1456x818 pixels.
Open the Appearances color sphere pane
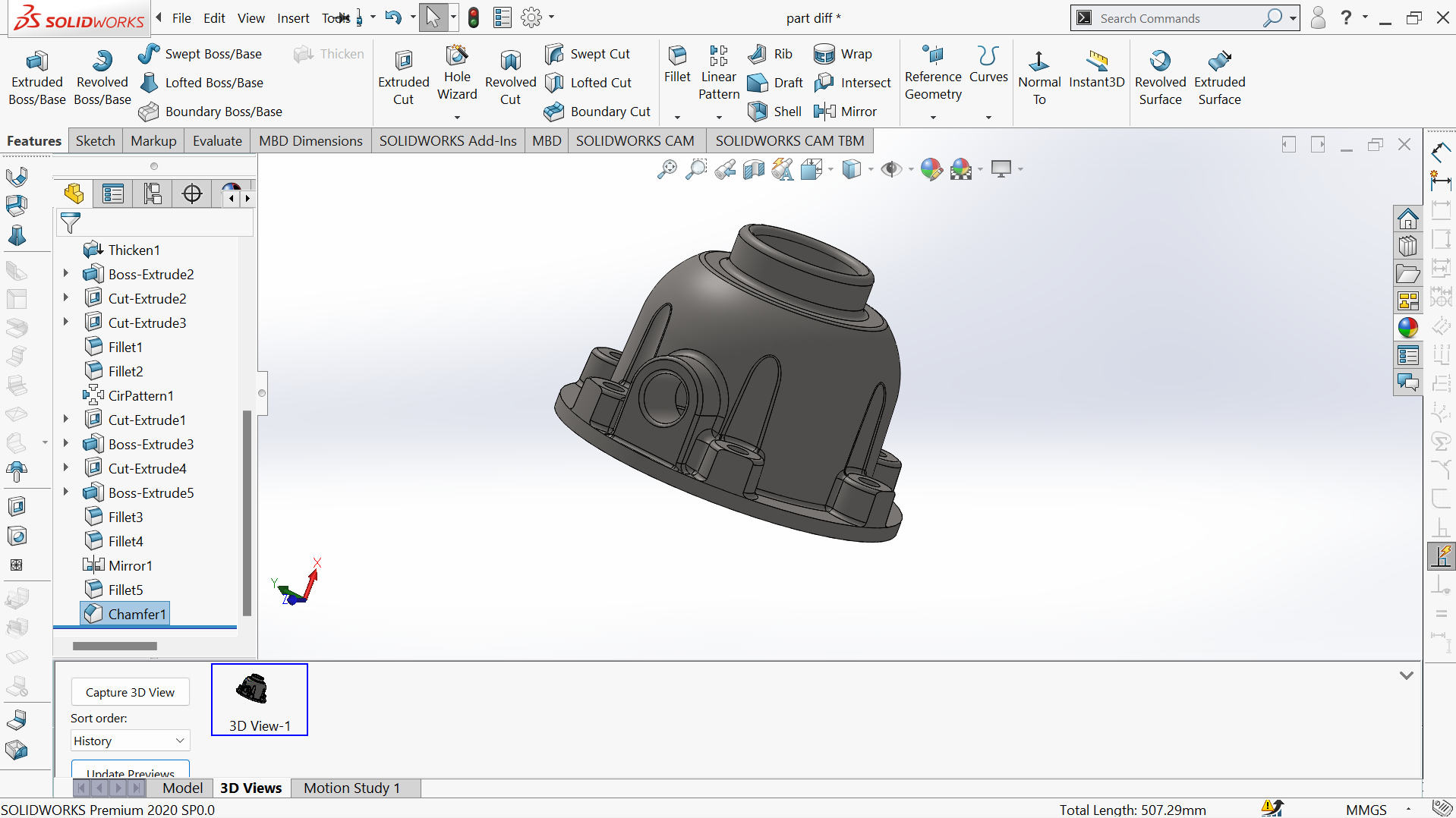pyautogui.click(x=1407, y=328)
